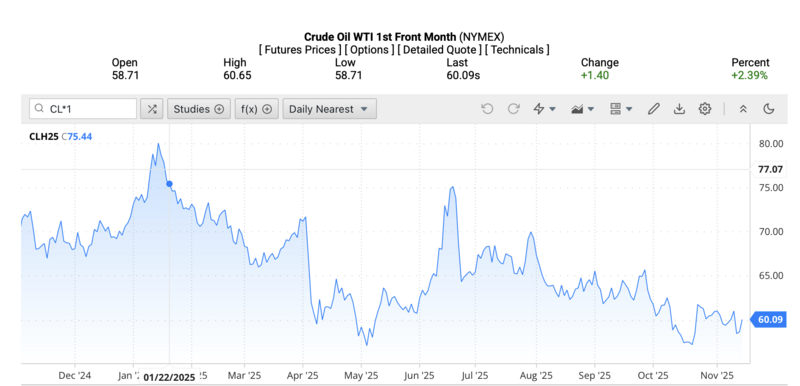
Task: Click the 77.07 crosshair price label
Action: (x=770, y=169)
